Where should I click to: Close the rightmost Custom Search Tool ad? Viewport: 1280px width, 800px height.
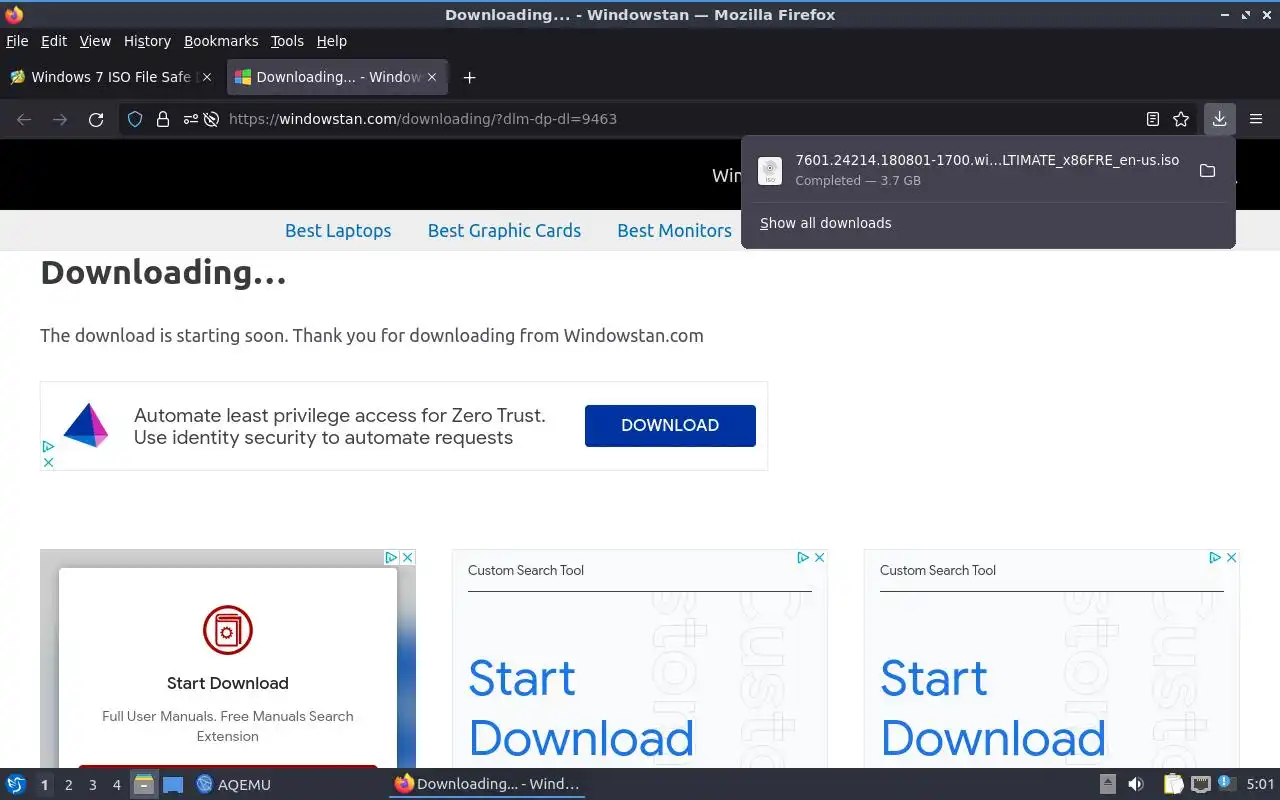pyautogui.click(x=1231, y=557)
